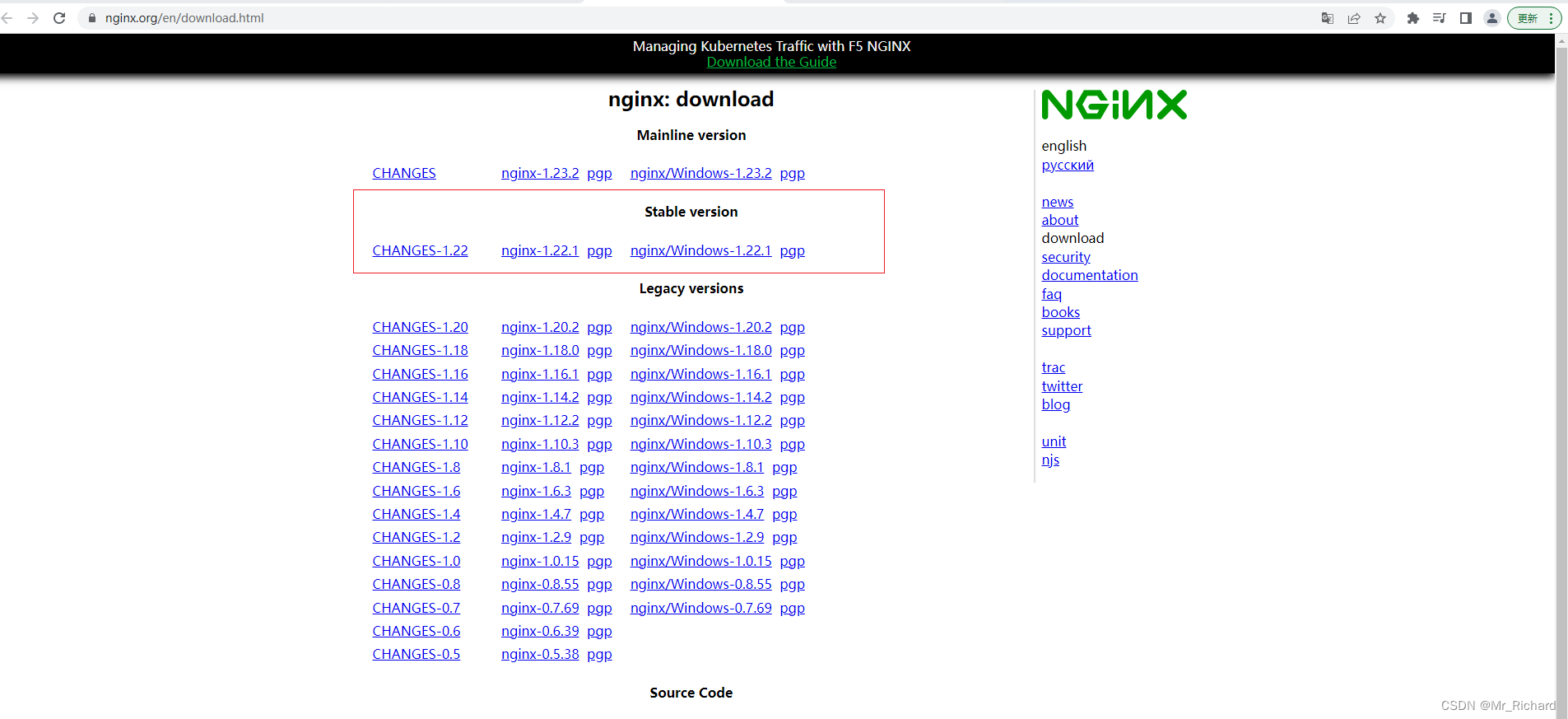This screenshot has width=1568, height=719.
Task: Open CHANGES-0.8 link
Action: (416, 585)
